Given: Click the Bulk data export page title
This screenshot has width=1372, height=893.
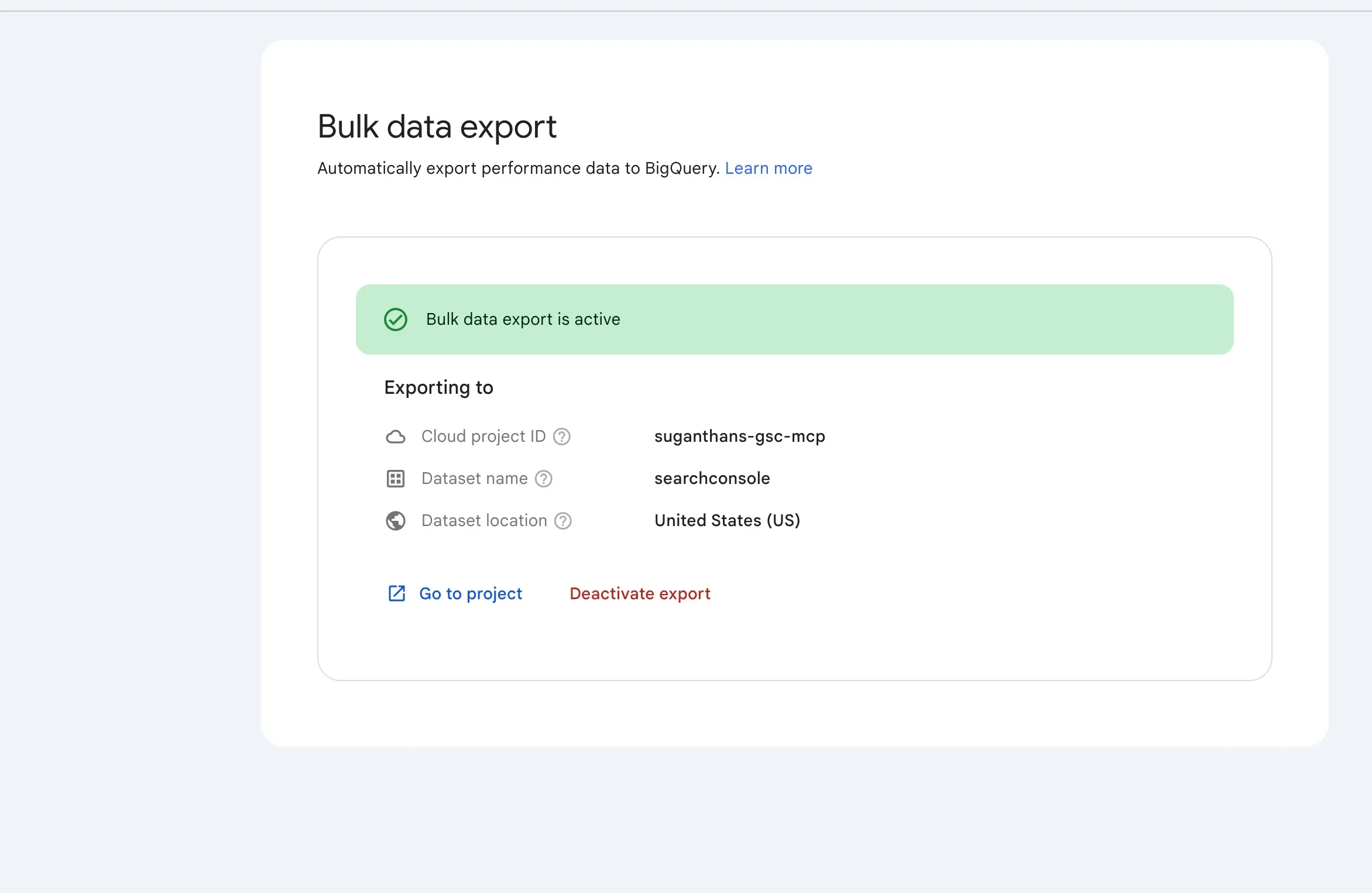Looking at the screenshot, I should (437, 126).
